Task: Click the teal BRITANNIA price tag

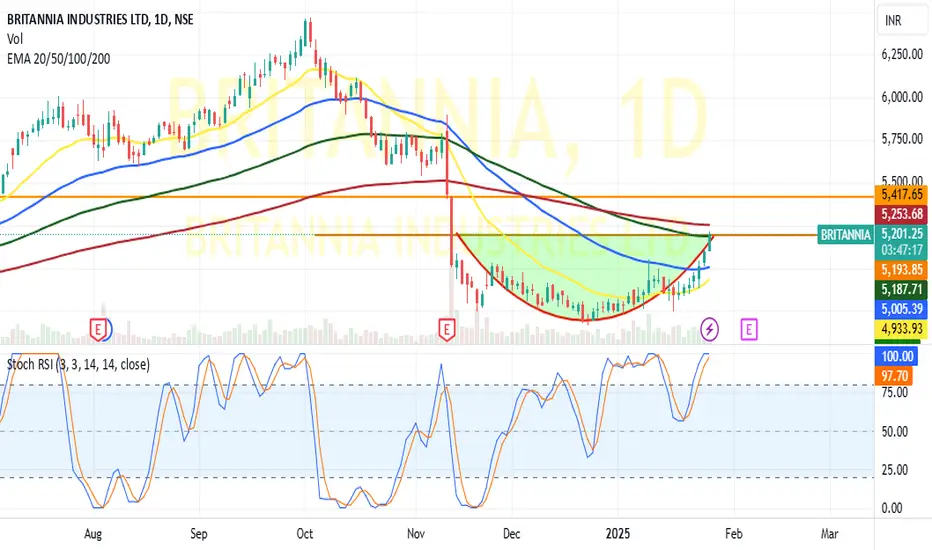Action: pyautogui.click(x=845, y=235)
